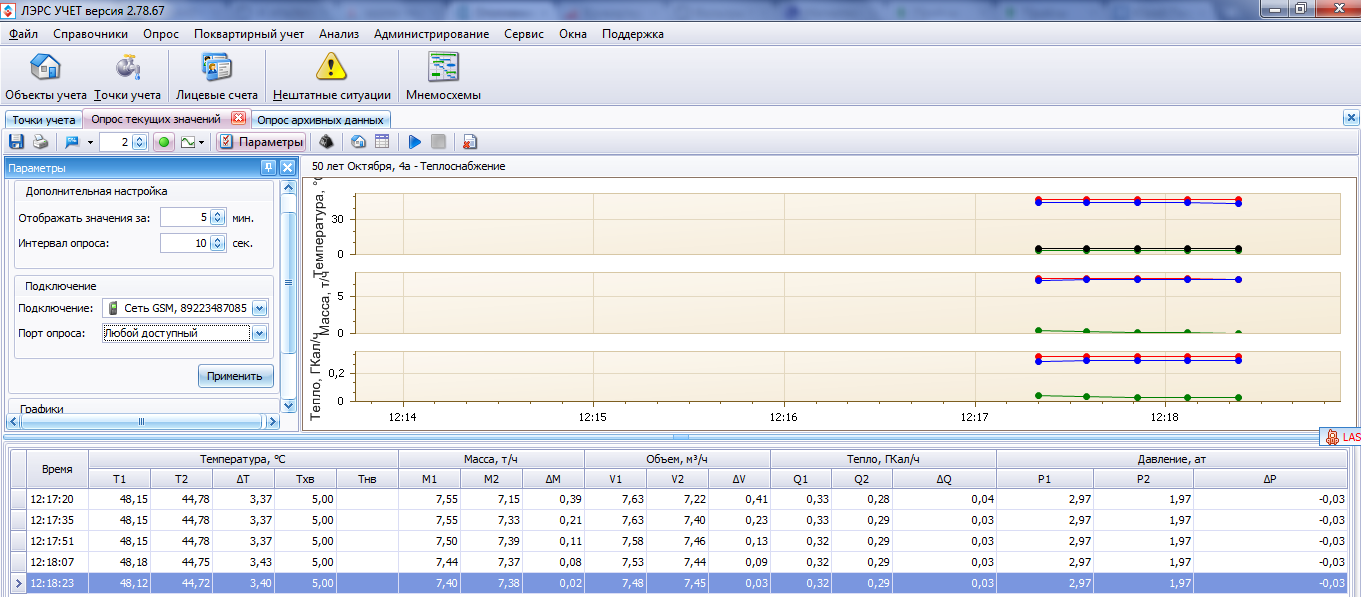Click the document with red X icon
1361x604 pixels.
click(470, 142)
